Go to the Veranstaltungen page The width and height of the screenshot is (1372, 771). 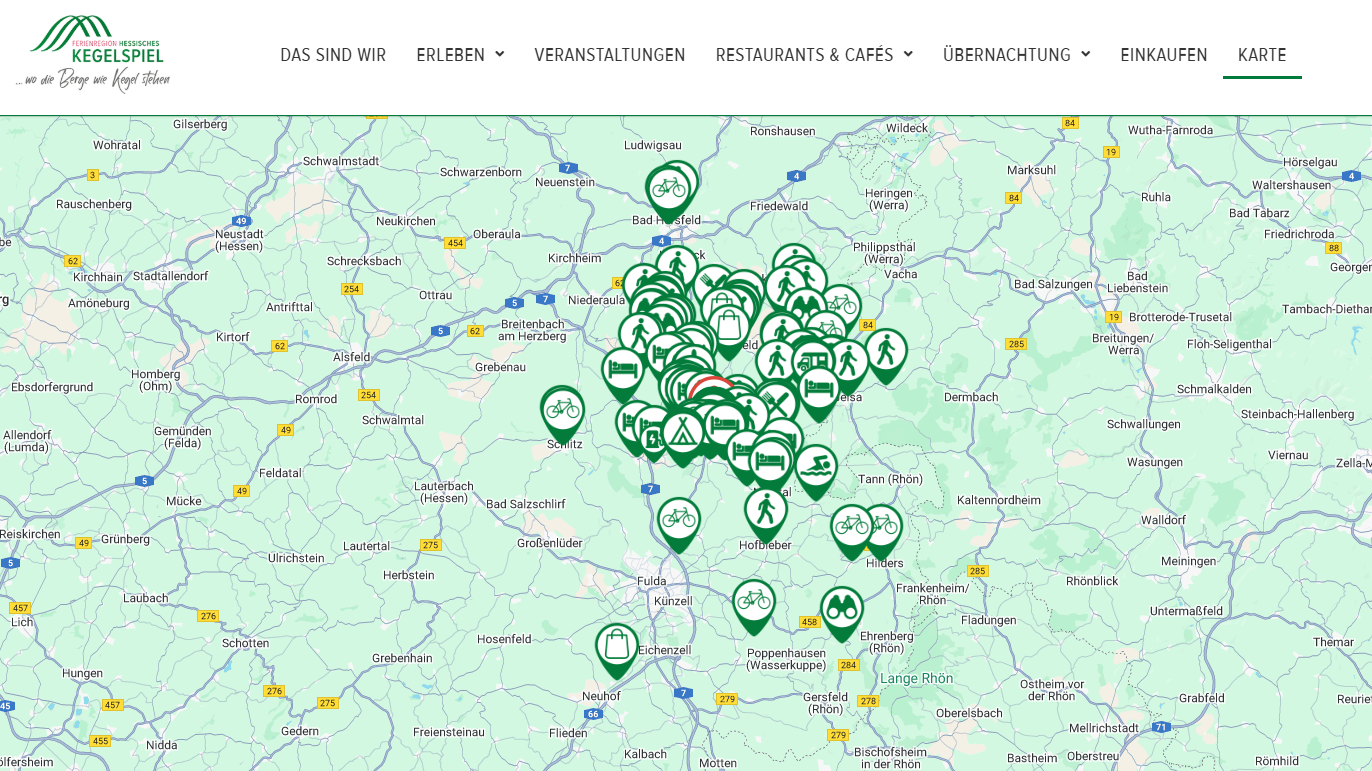coord(610,55)
